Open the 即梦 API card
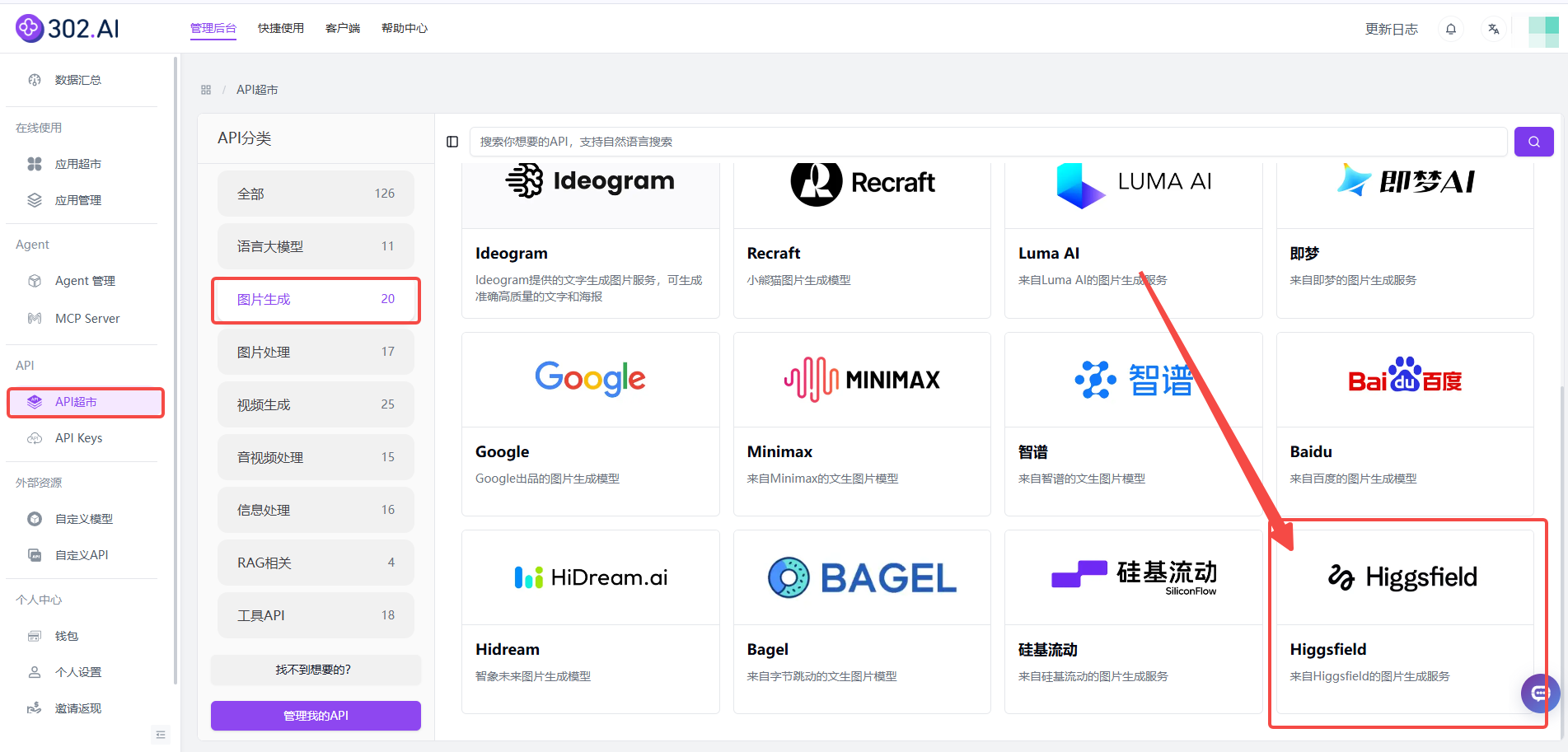 pos(1405,241)
